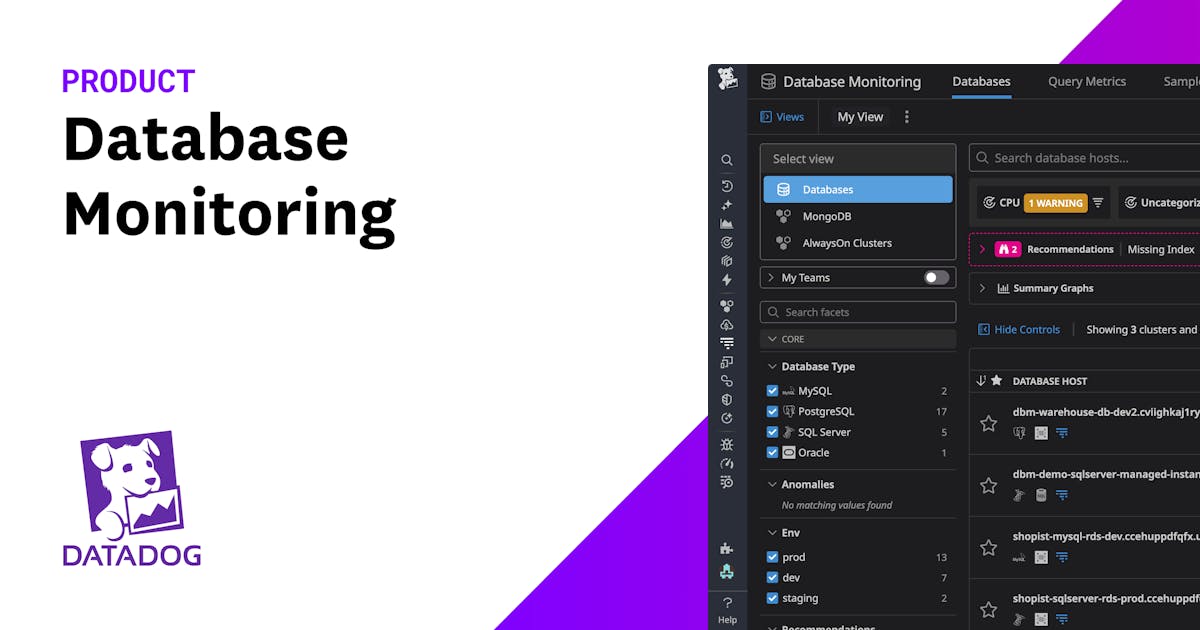This screenshot has height=630, width=1200.
Task: Uncheck the PostgreSQL database type checkbox
Action: (x=772, y=411)
